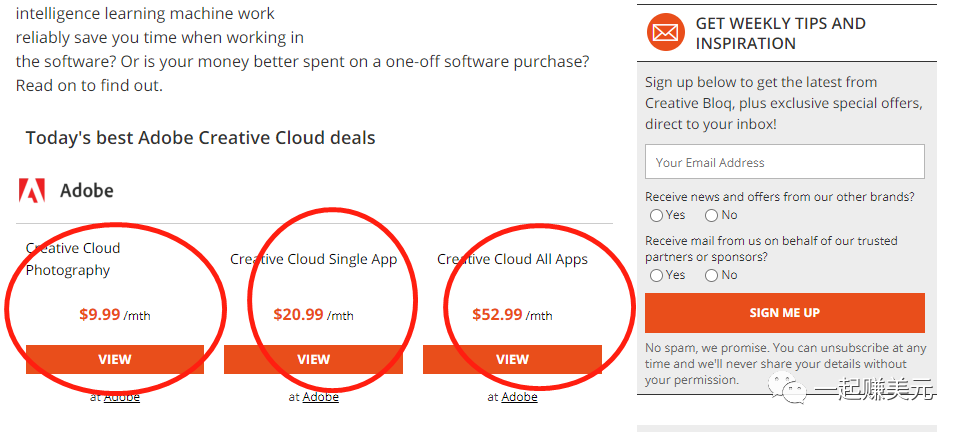
Task: Click the Creative Cloud Photography title
Action: point(73,259)
